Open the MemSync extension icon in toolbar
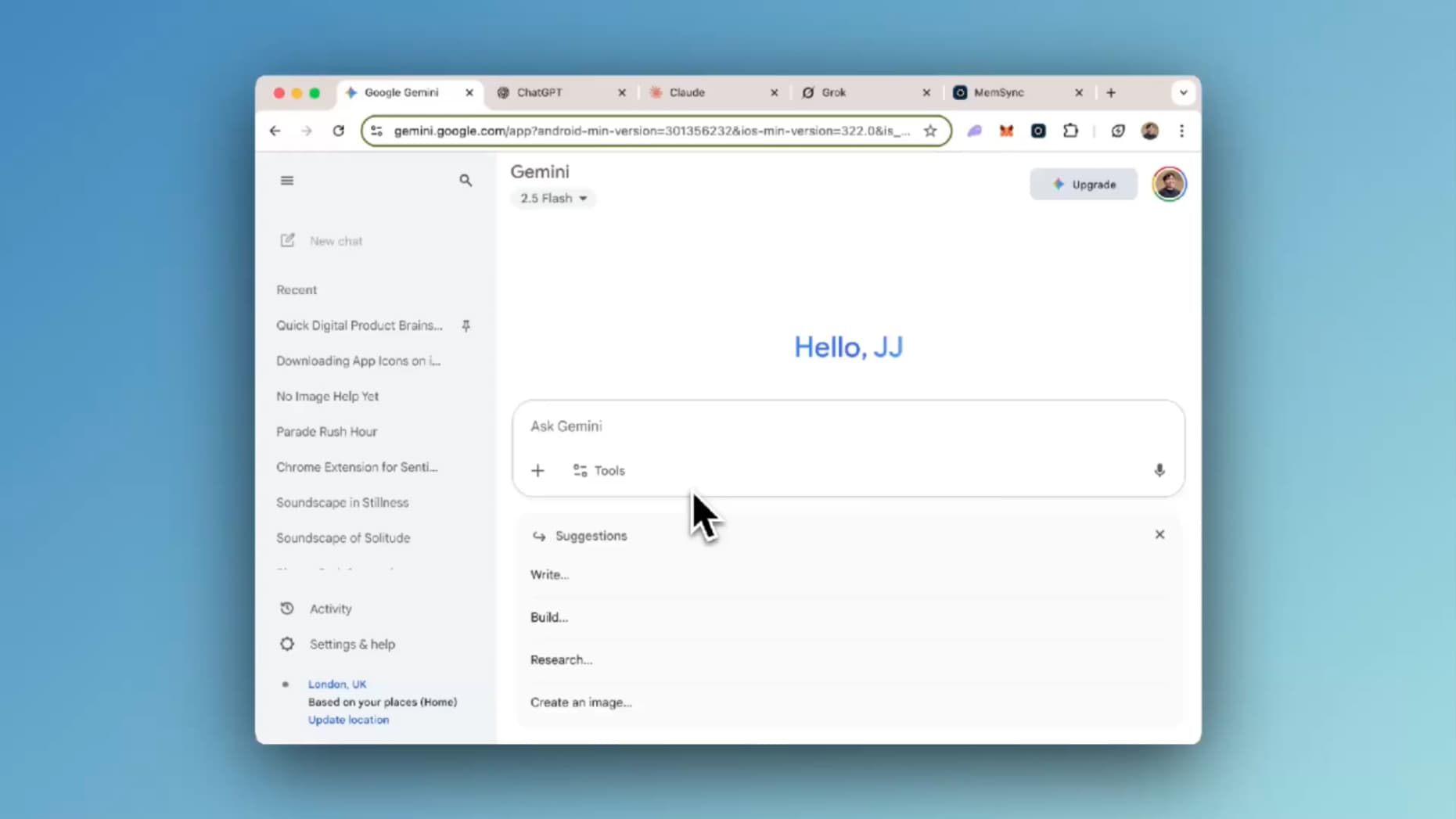The image size is (1456, 819). point(1038,131)
